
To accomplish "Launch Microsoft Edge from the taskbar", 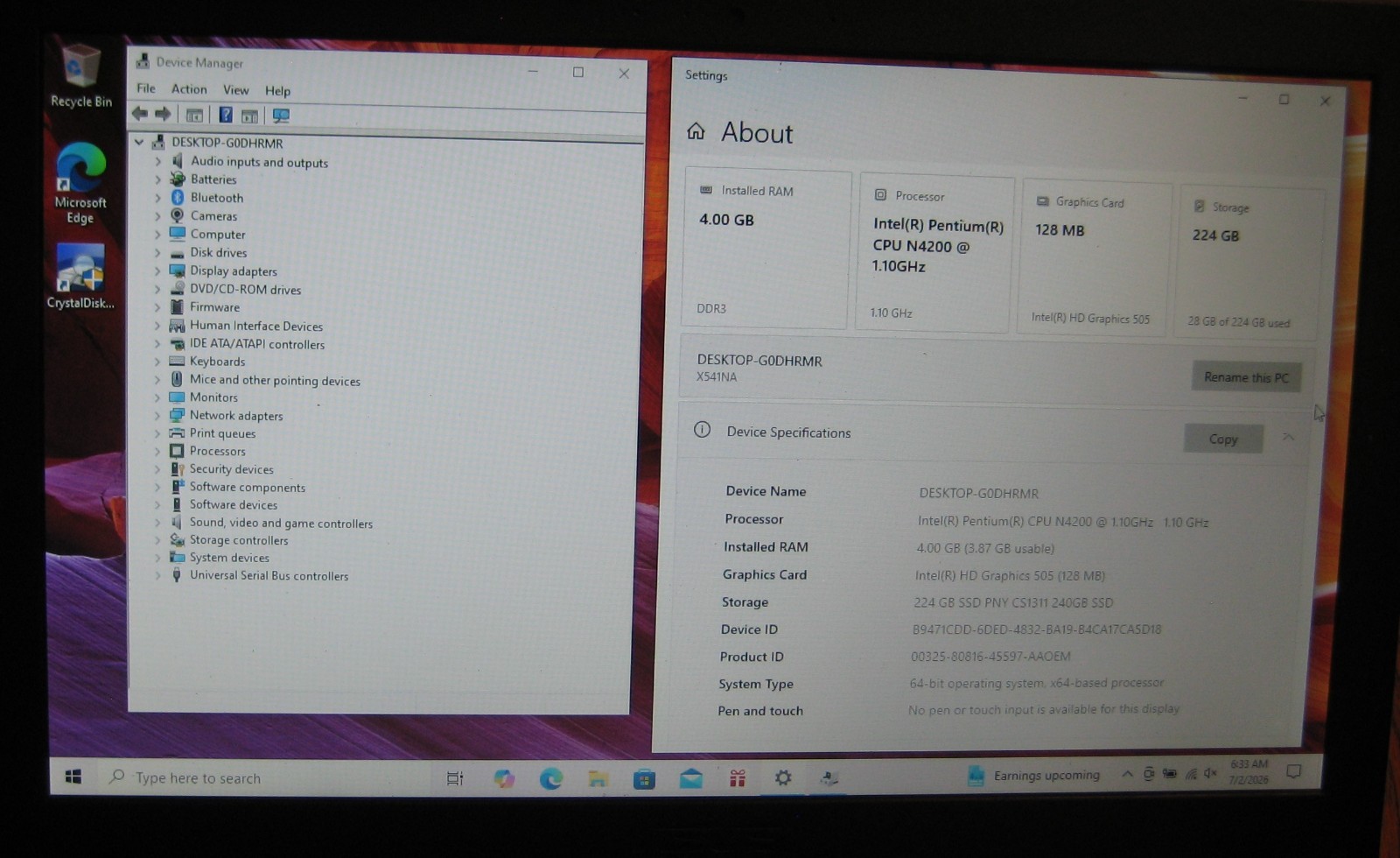I will pyautogui.click(x=550, y=777).
